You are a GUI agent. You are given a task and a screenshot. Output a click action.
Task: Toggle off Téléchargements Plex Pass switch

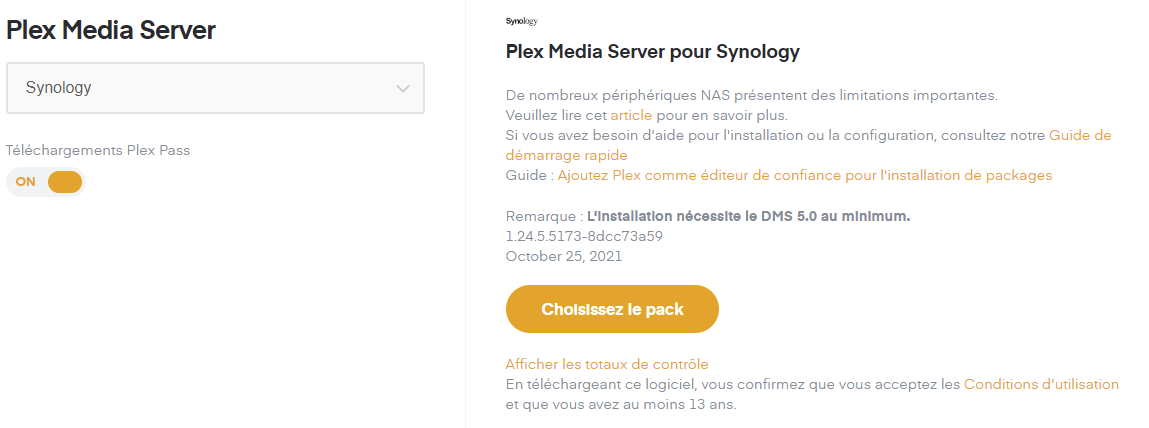click(x=45, y=182)
